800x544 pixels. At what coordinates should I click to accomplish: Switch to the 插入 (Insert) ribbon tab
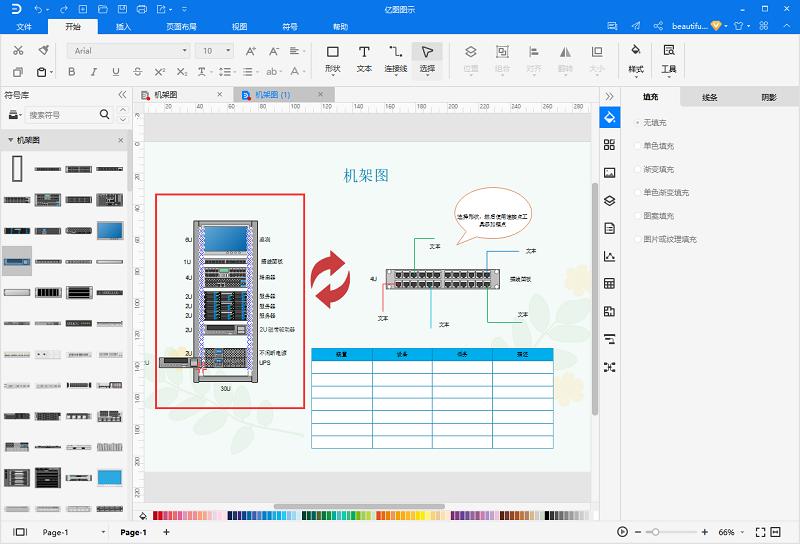click(x=123, y=27)
